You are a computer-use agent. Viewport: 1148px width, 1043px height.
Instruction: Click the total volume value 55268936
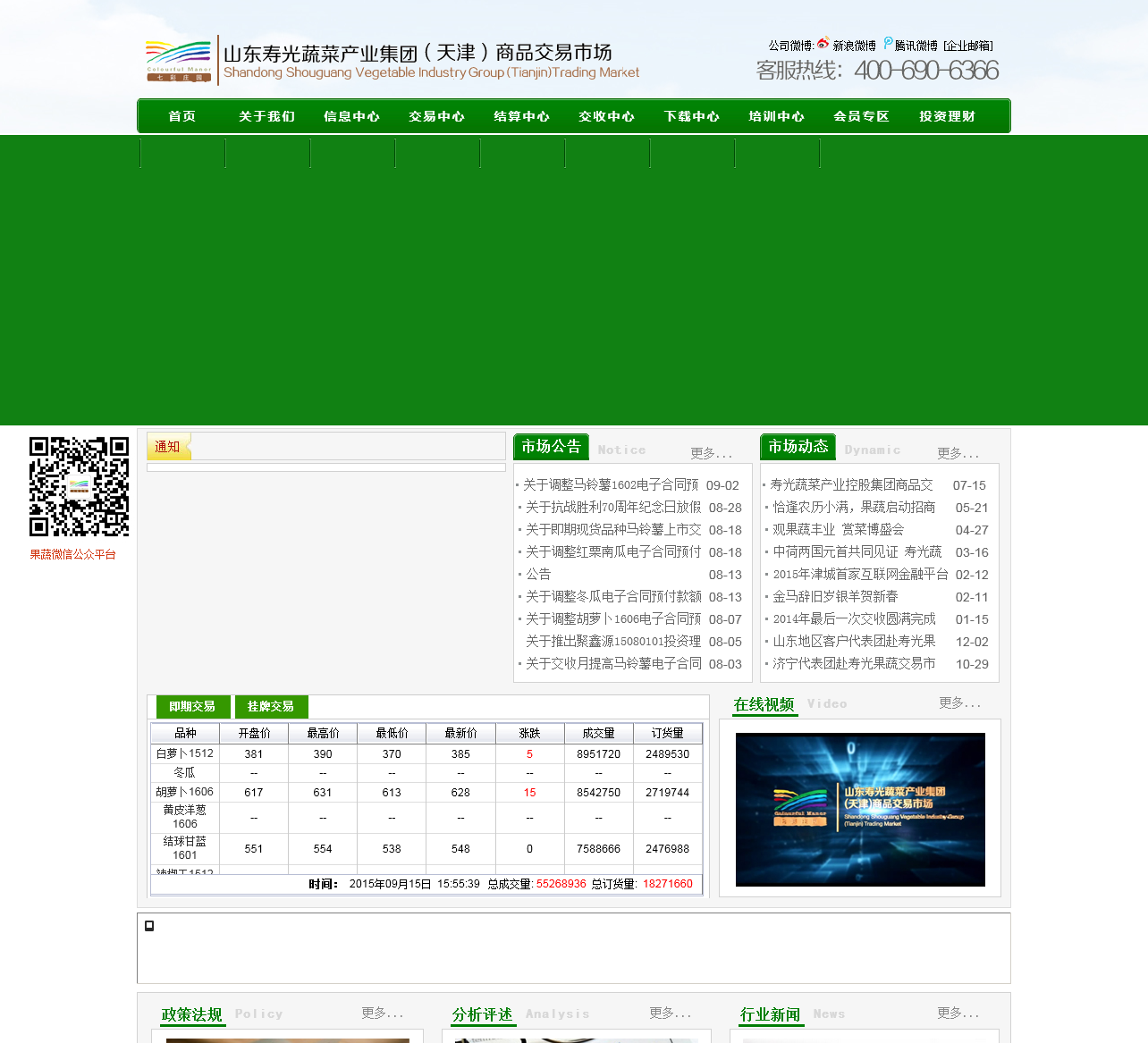point(561,884)
